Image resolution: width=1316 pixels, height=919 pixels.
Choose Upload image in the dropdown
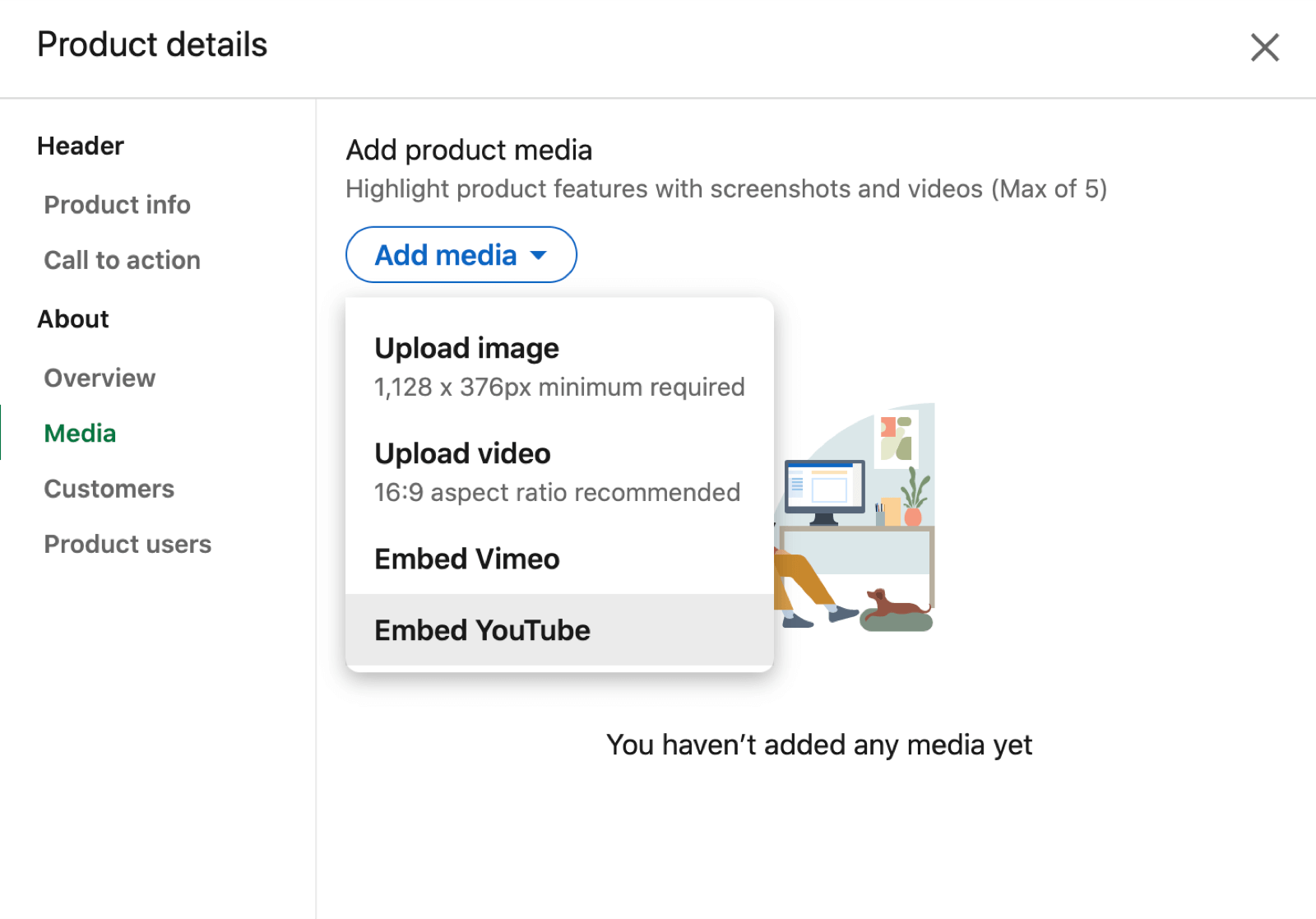pyautogui.click(x=466, y=348)
